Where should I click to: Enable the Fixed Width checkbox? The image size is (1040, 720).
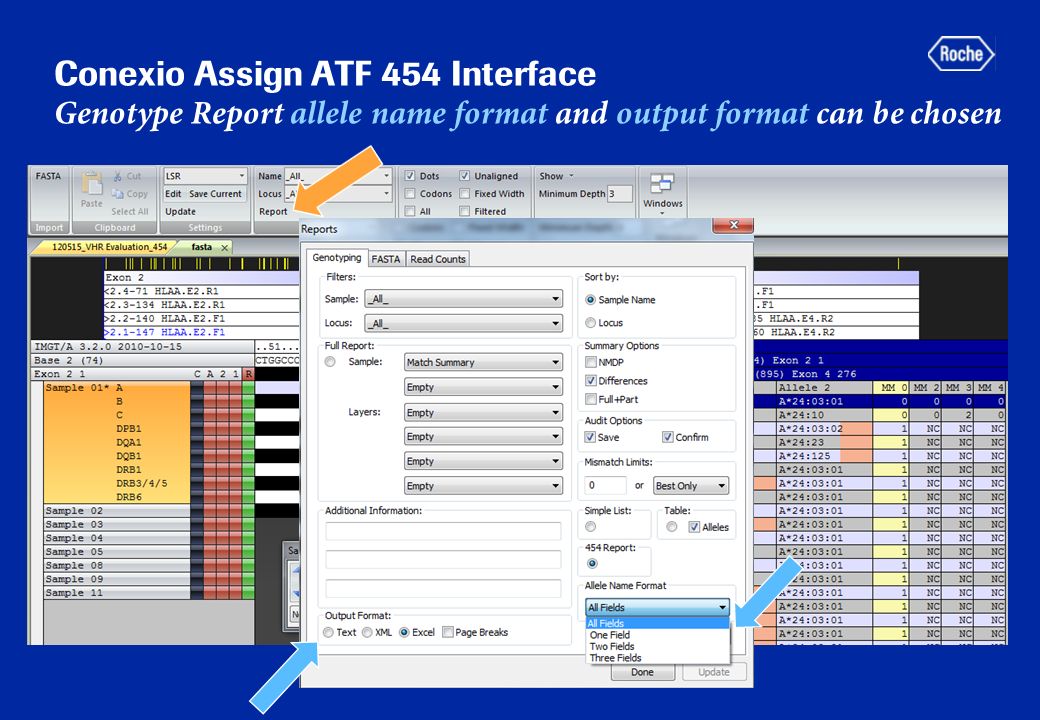[464, 194]
